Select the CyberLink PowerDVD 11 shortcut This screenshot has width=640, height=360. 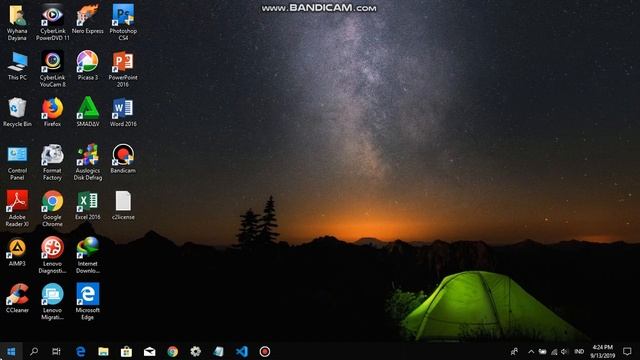(x=53, y=22)
